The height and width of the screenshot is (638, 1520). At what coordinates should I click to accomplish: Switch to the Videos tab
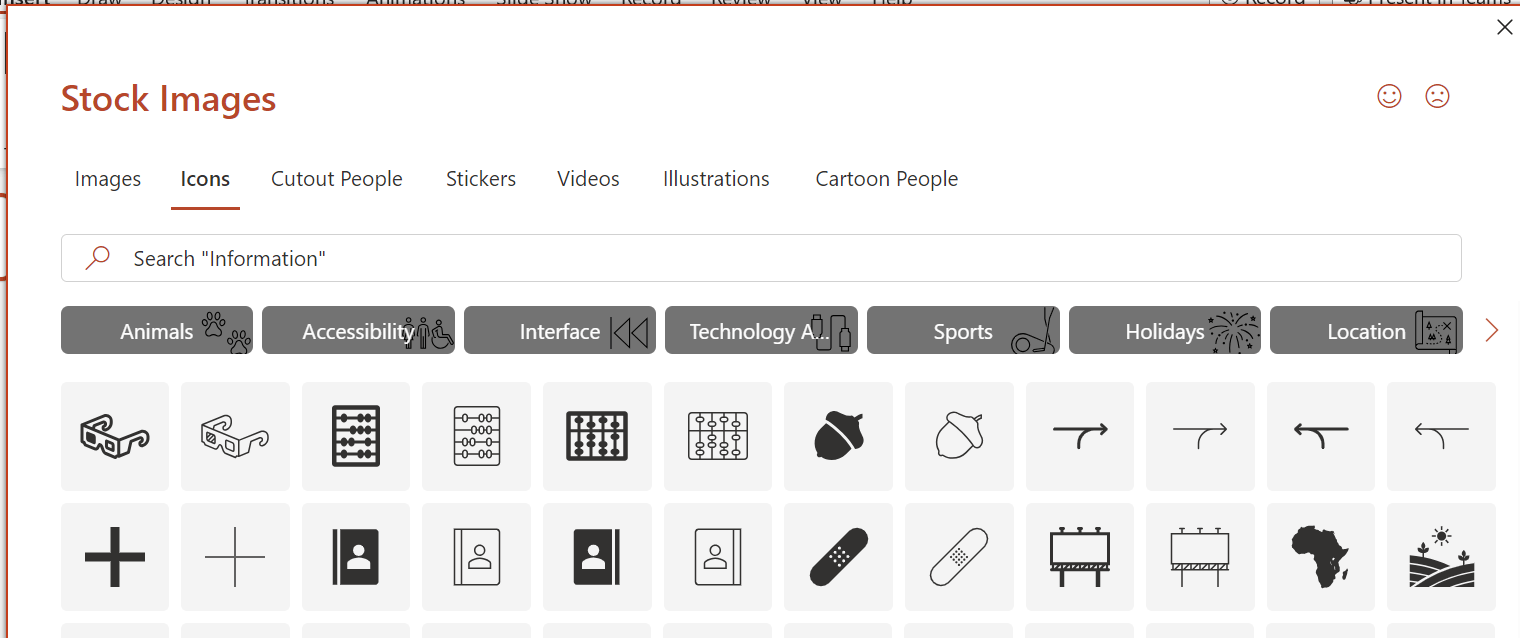(x=588, y=179)
